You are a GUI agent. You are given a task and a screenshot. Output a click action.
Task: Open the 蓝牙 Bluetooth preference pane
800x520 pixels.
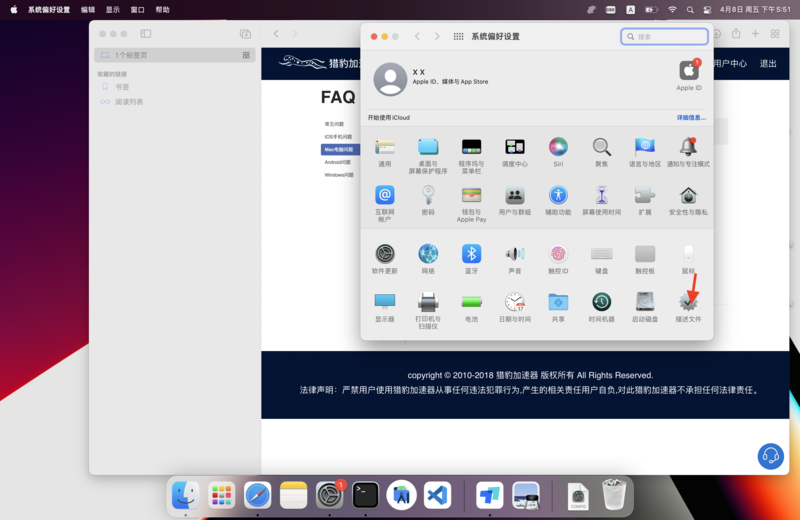pos(471,254)
